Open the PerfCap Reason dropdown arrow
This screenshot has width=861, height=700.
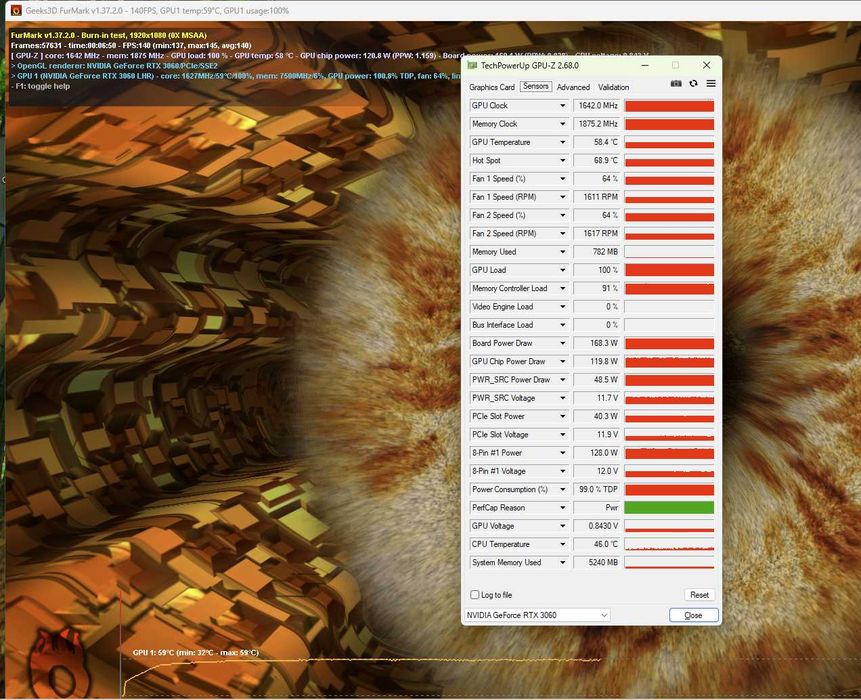tap(562, 508)
